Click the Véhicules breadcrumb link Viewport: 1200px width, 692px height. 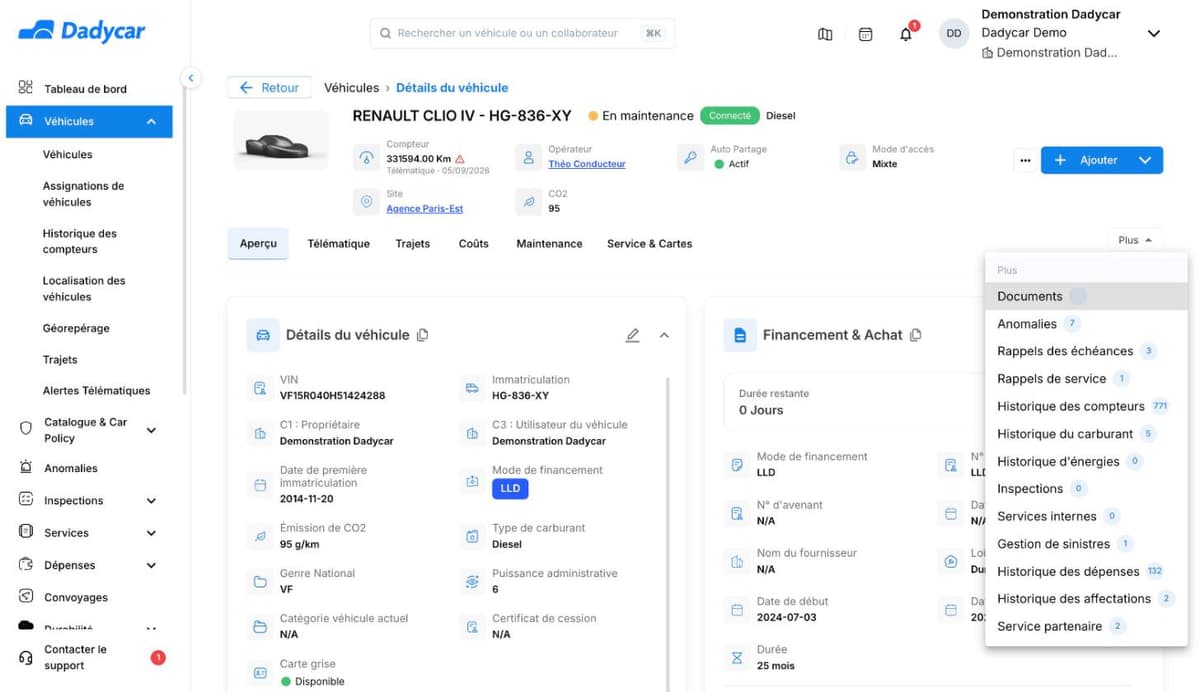click(x=351, y=88)
